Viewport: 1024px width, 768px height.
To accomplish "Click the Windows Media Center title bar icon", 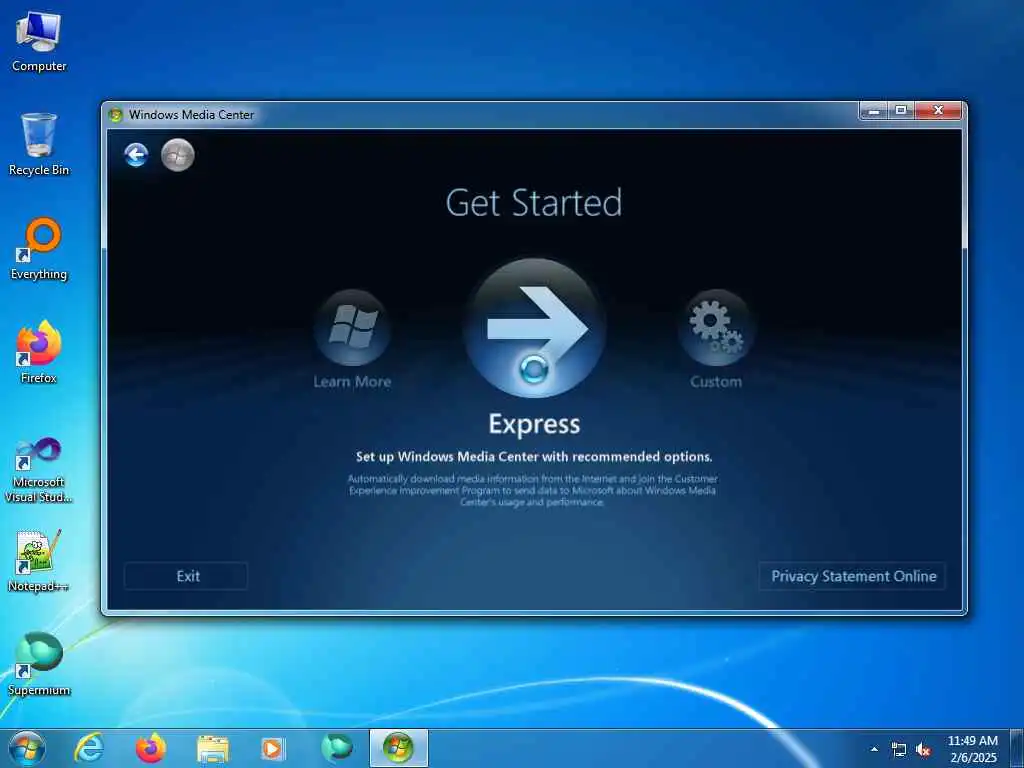I will tap(116, 115).
